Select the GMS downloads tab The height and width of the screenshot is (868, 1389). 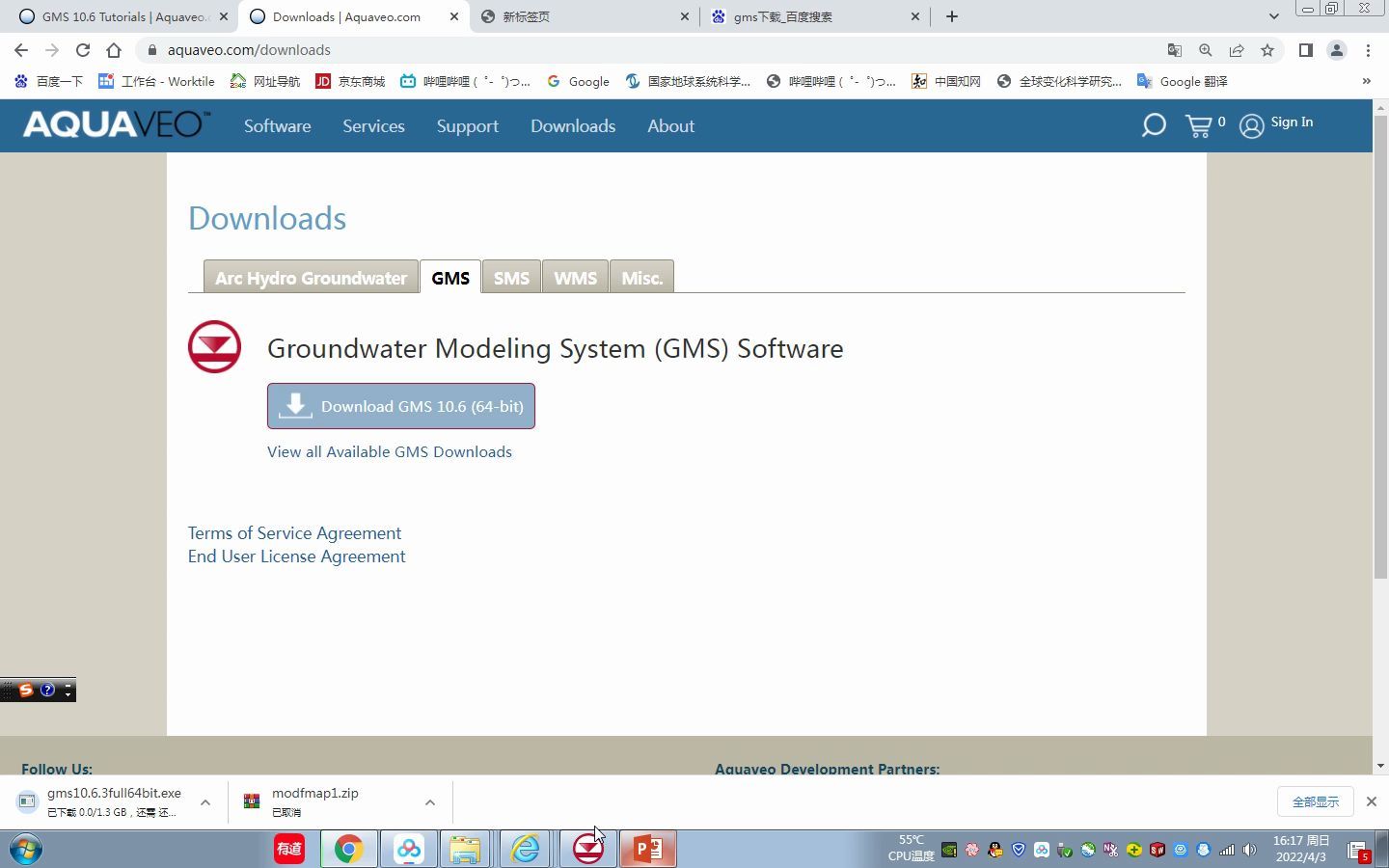point(450,277)
